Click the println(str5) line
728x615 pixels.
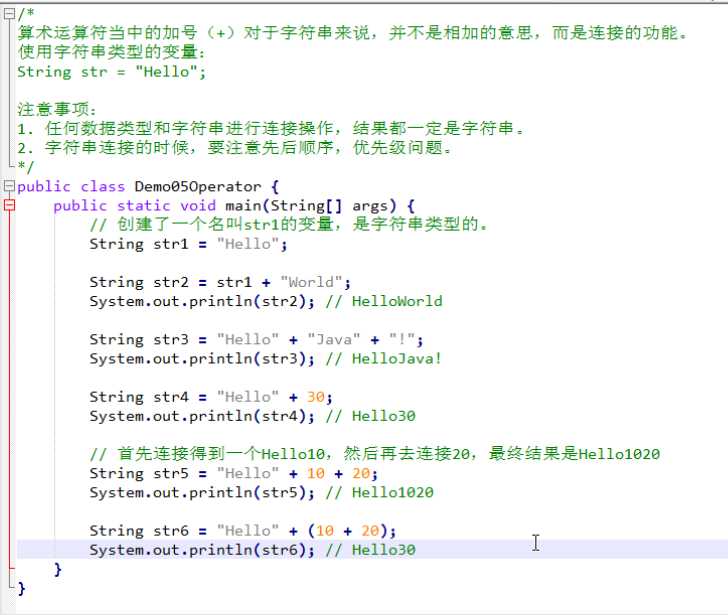tap(202, 492)
